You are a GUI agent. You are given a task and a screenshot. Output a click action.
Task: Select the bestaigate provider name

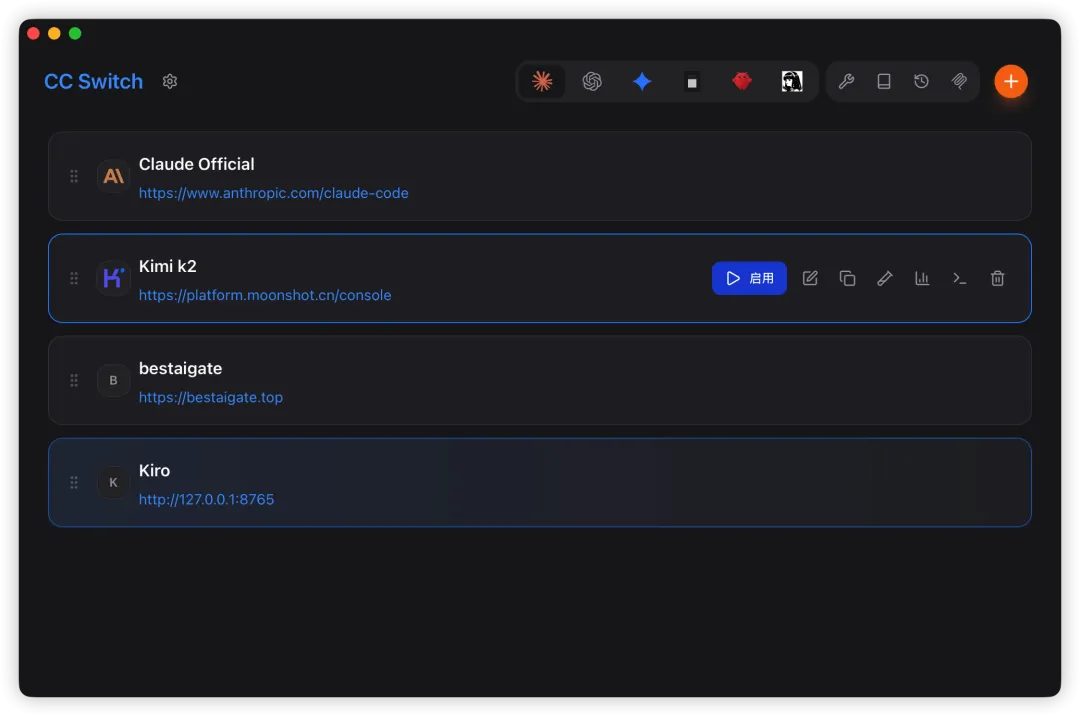(180, 368)
